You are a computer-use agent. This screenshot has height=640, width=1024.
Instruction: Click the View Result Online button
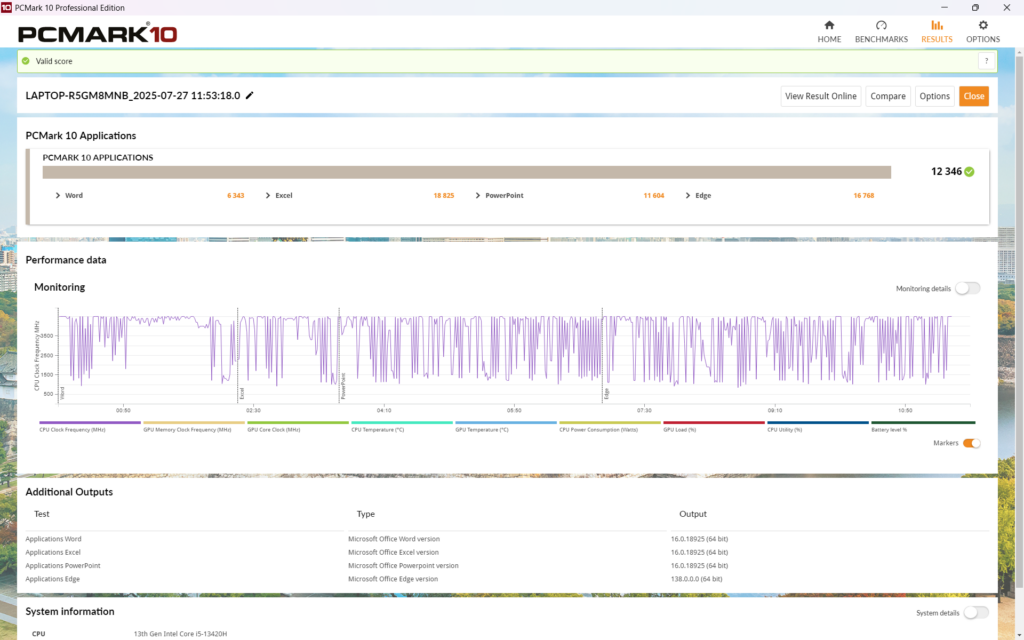pyautogui.click(x=820, y=96)
